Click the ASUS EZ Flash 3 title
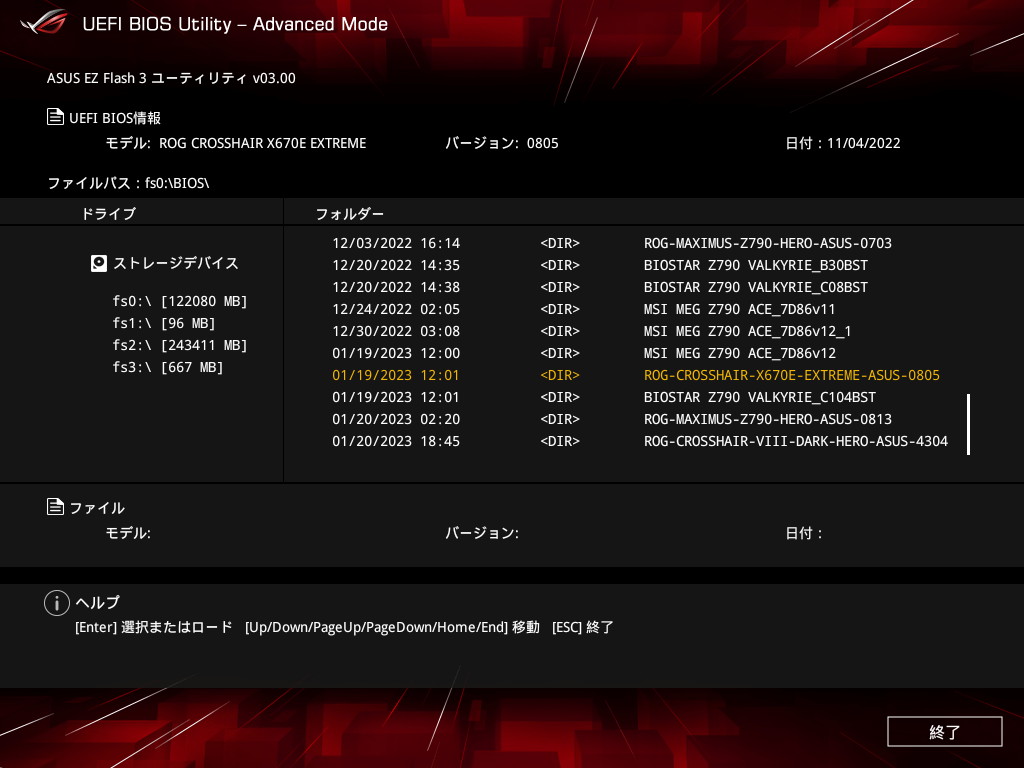 coord(171,78)
